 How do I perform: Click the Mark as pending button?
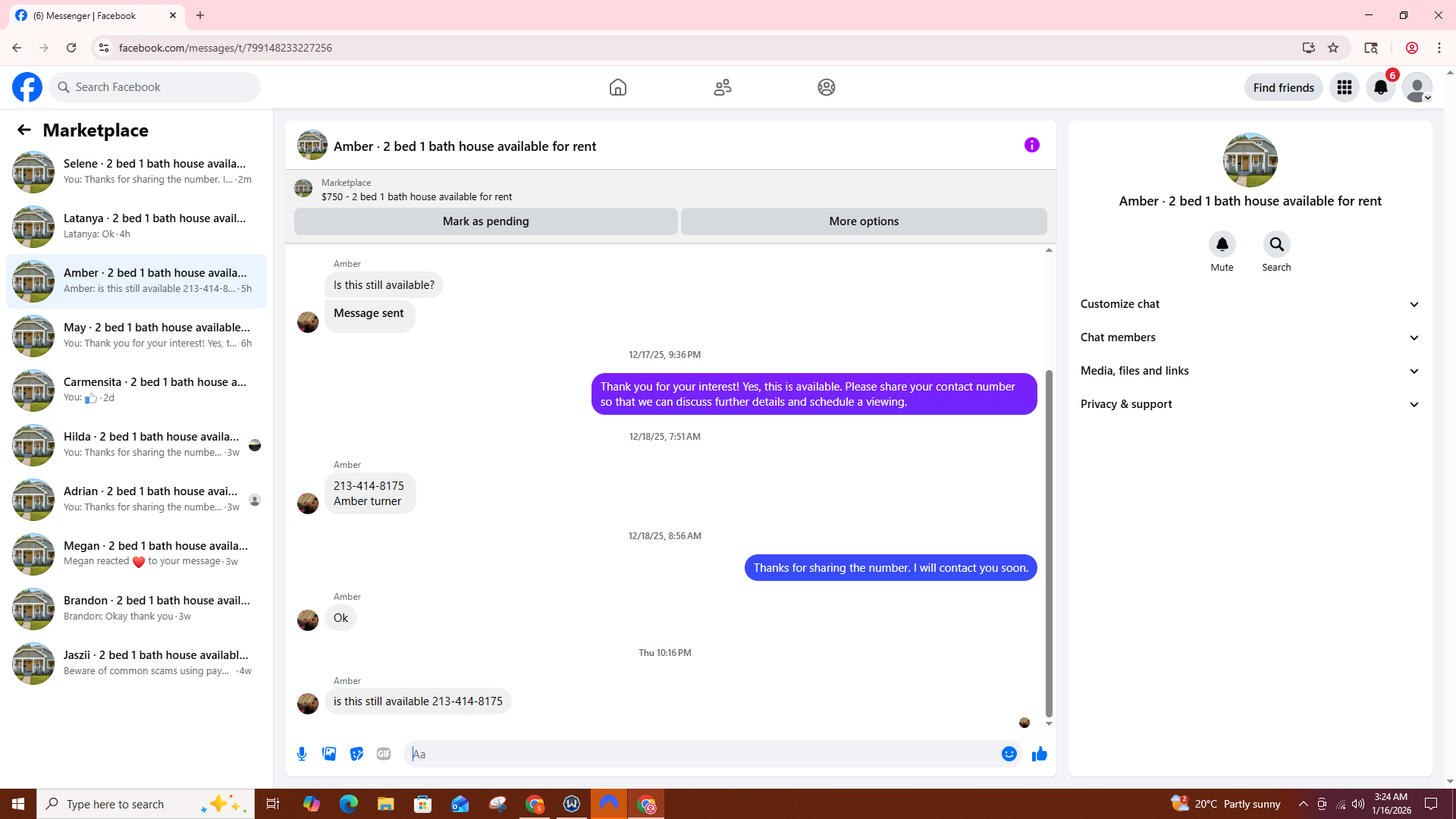[485, 221]
